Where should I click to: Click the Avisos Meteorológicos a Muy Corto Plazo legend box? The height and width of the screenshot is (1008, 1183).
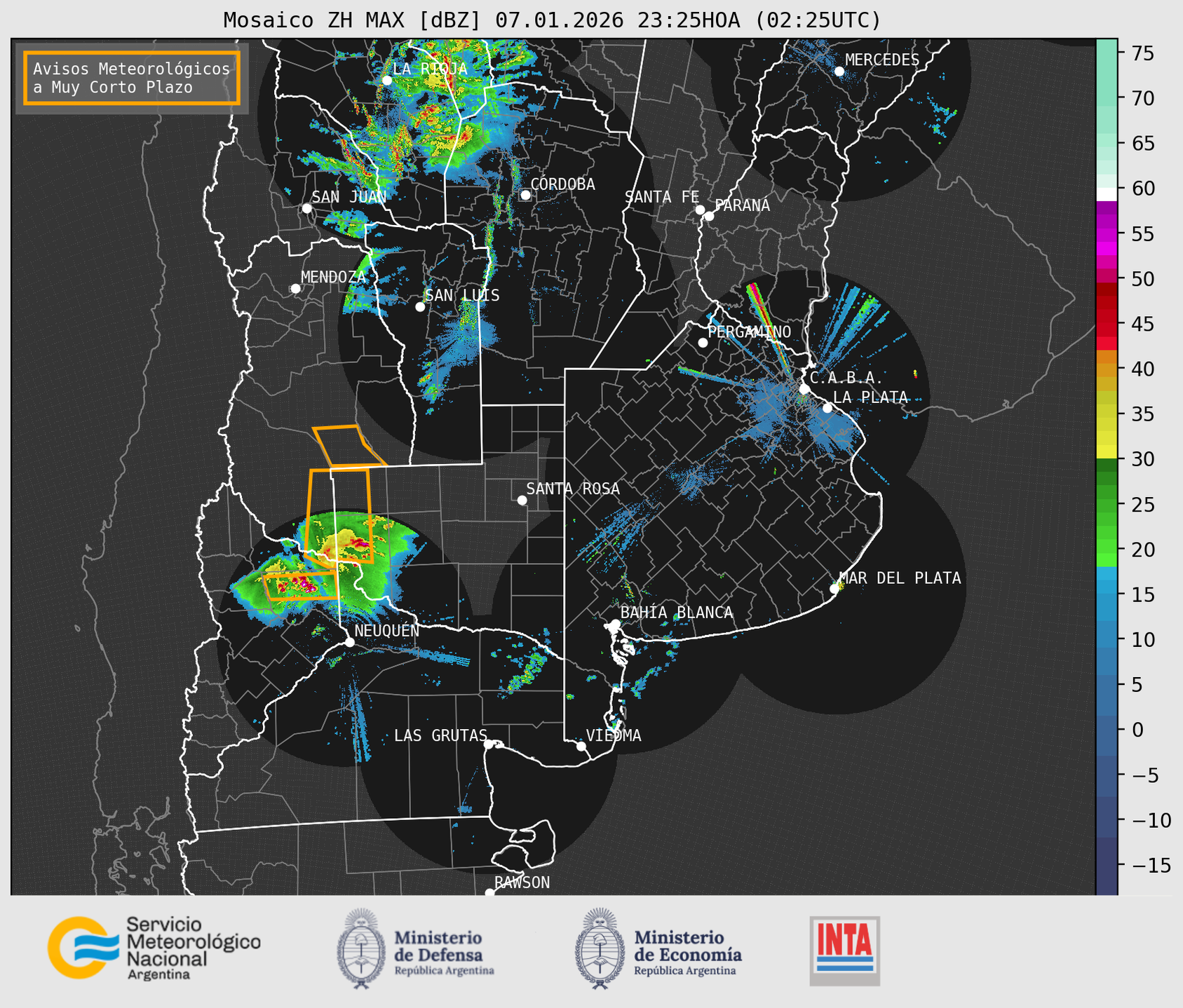click(x=132, y=78)
